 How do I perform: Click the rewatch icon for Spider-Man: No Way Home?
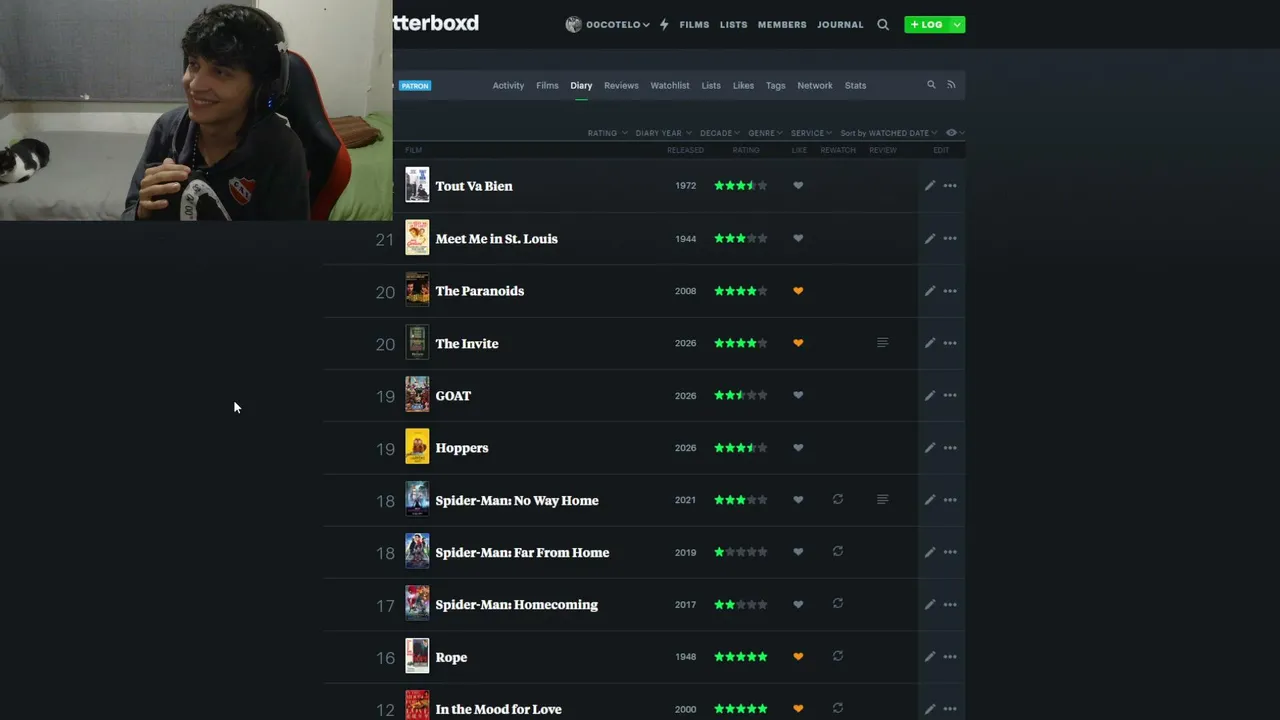tap(838, 500)
